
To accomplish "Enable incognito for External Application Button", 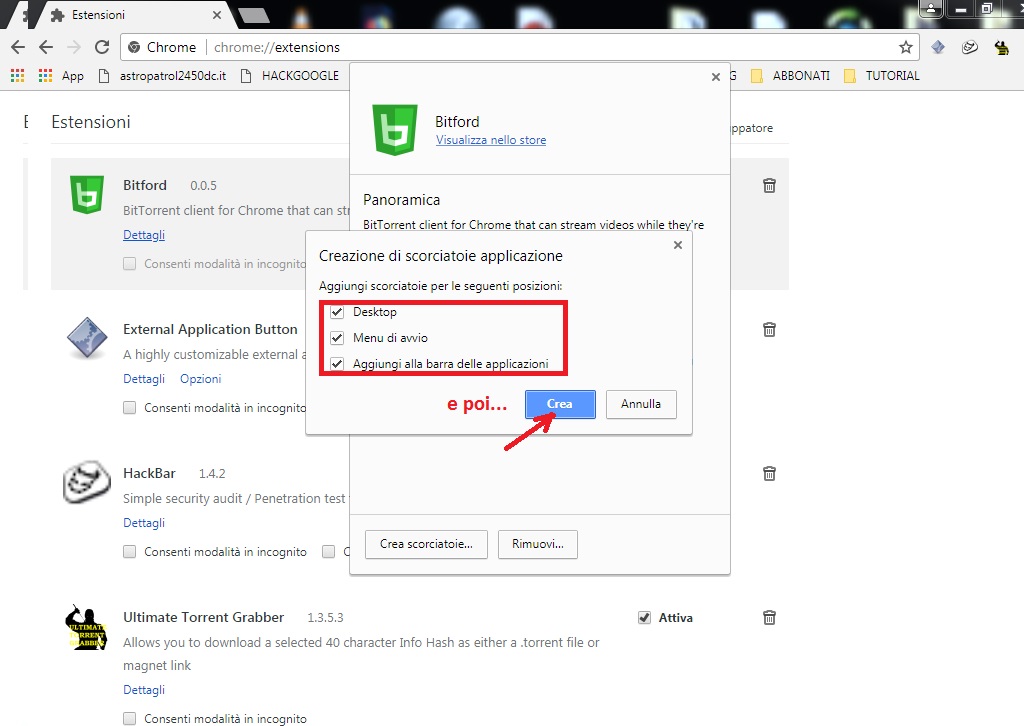I will (129, 407).
